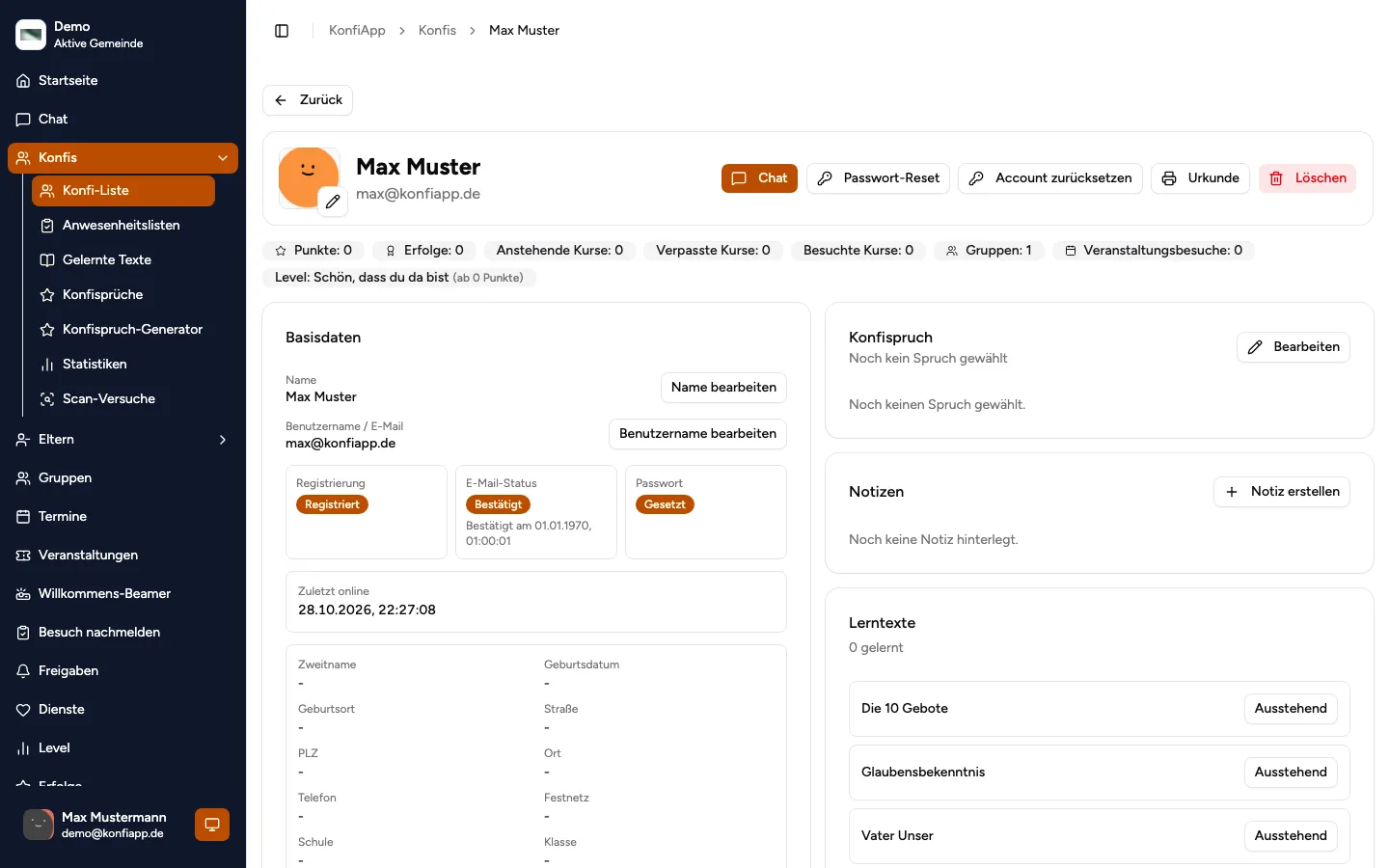The height and width of the screenshot is (868, 1389).
Task: Click the pencil icon on the avatar
Action: pyautogui.click(x=333, y=202)
